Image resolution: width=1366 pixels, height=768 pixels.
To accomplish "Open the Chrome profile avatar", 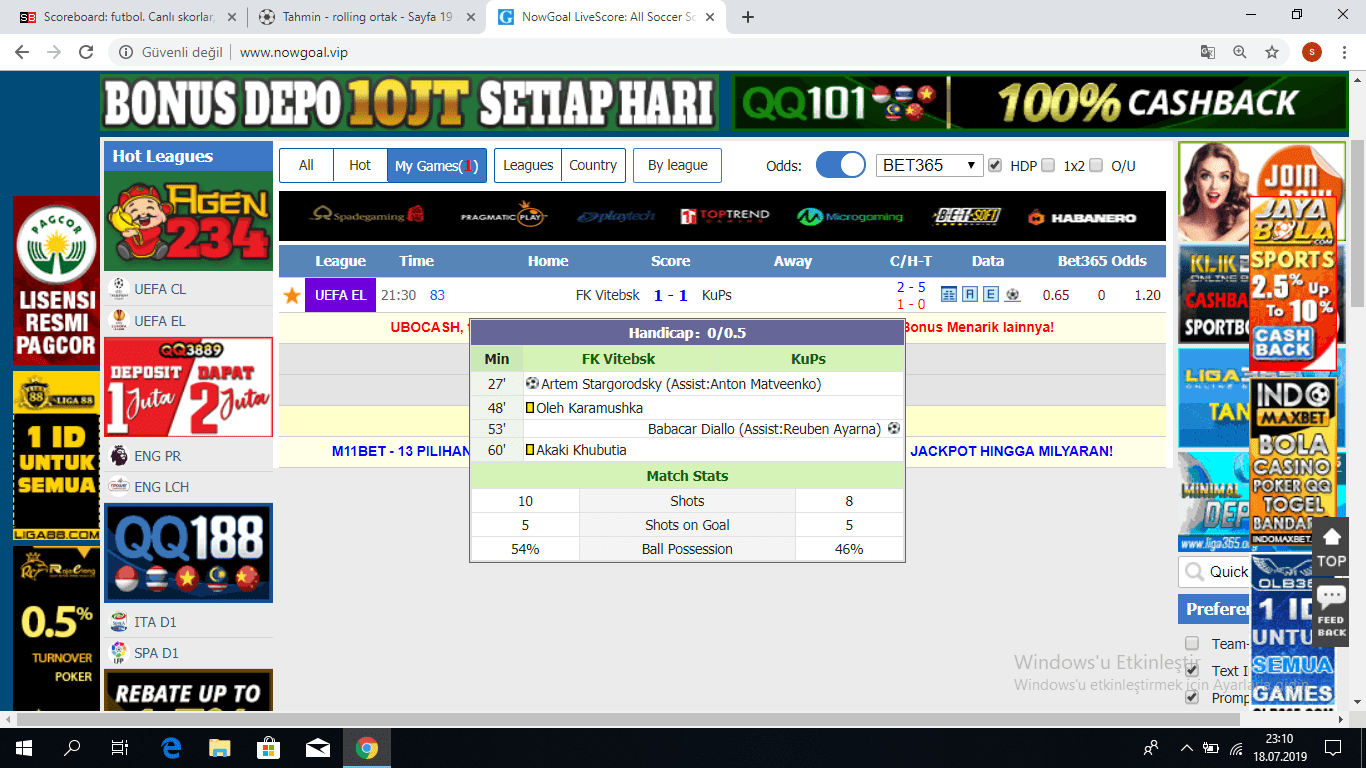I will [1312, 52].
